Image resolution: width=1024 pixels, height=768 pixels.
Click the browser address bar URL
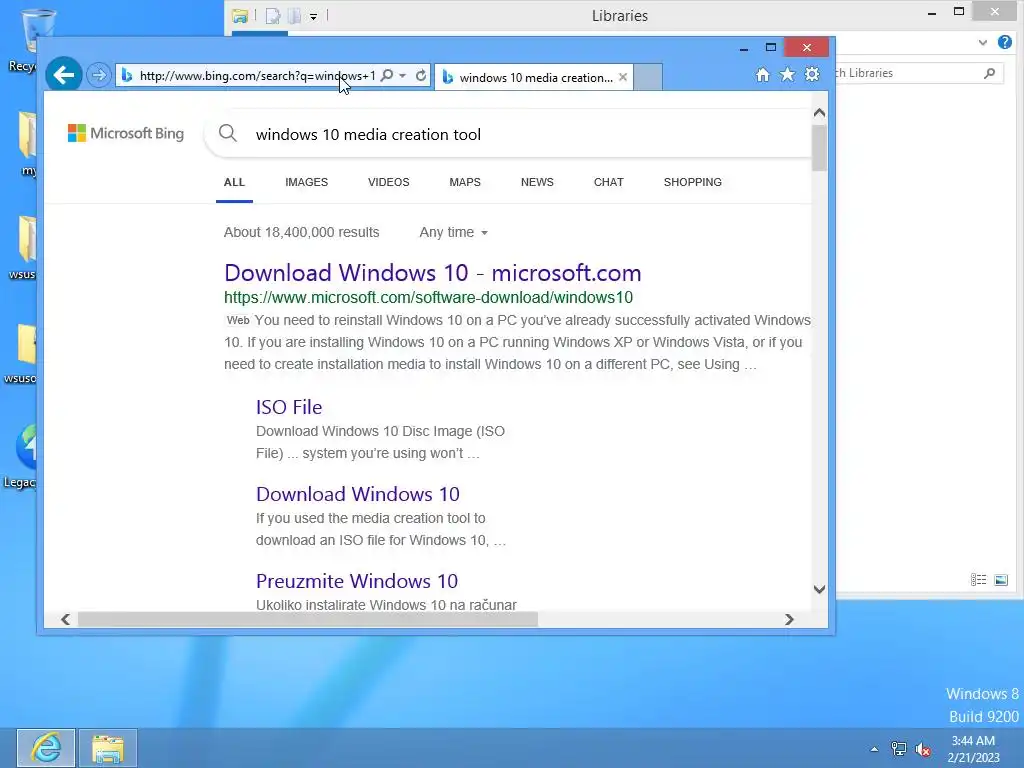257,76
